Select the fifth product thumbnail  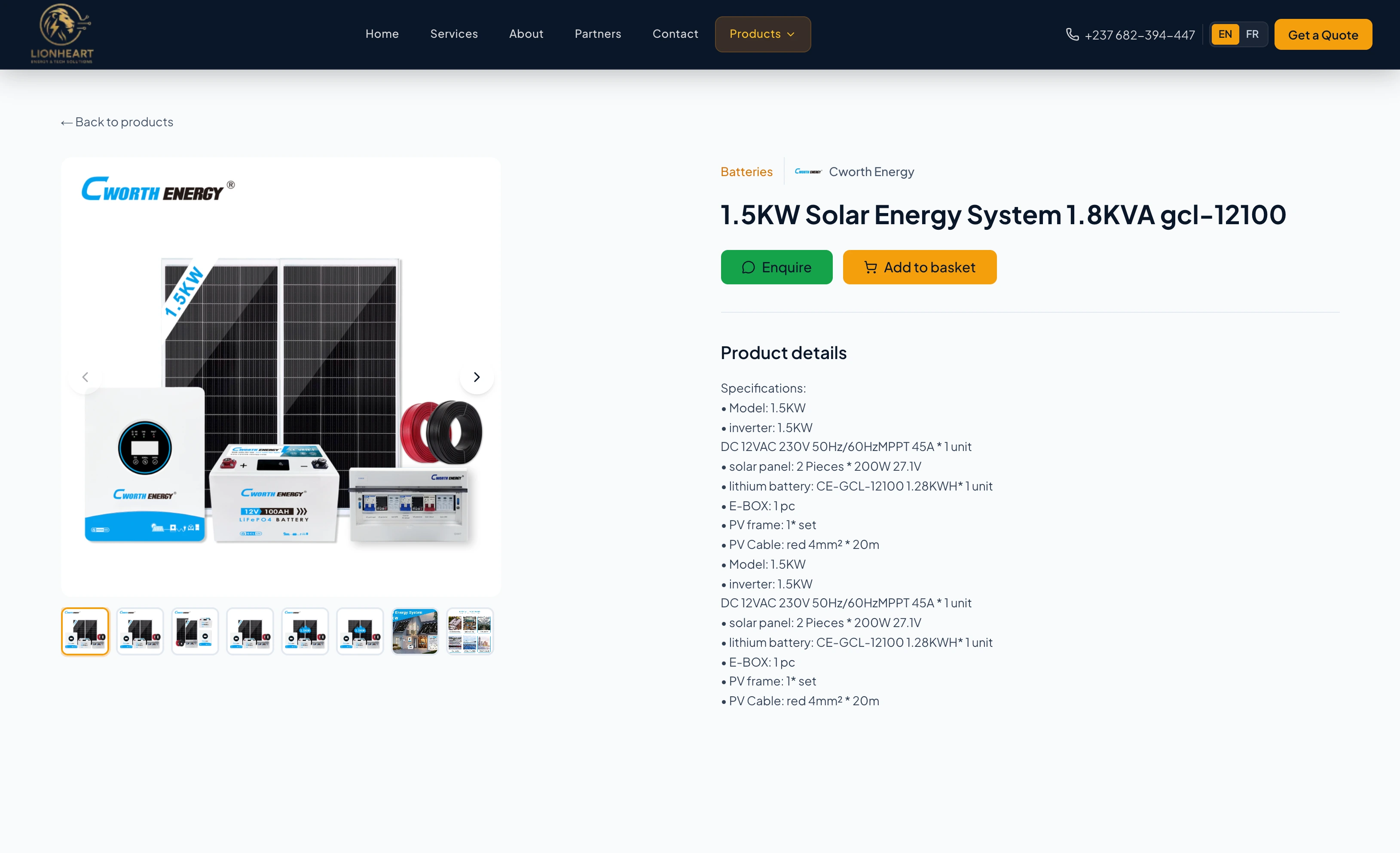(305, 631)
